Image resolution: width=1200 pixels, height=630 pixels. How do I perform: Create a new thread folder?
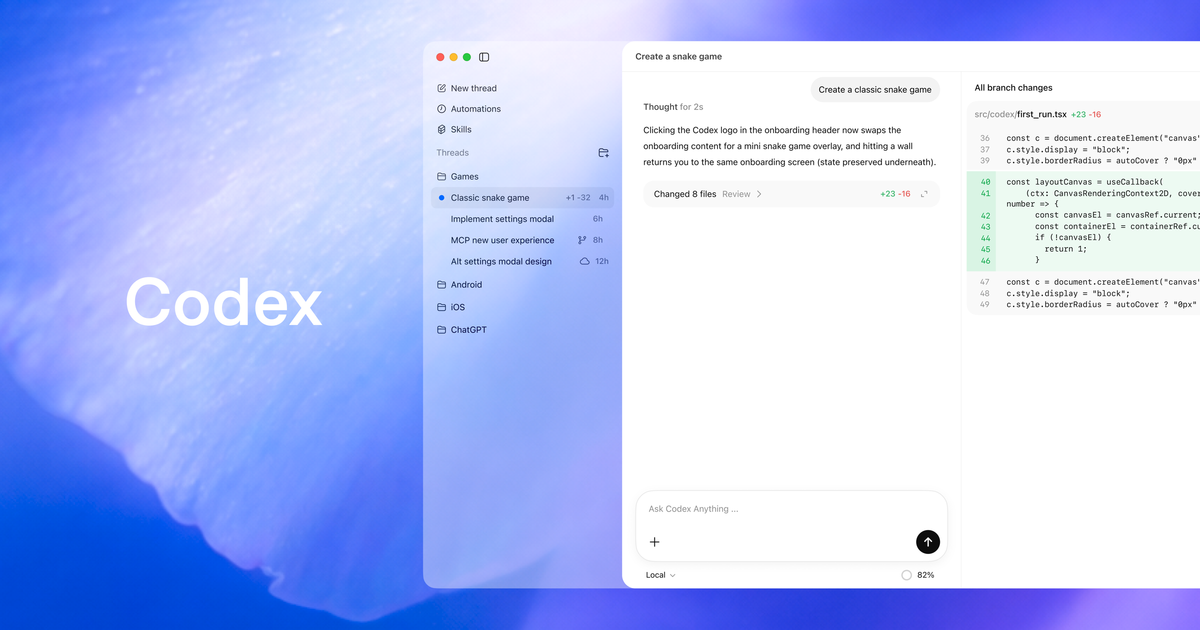tap(603, 152)
